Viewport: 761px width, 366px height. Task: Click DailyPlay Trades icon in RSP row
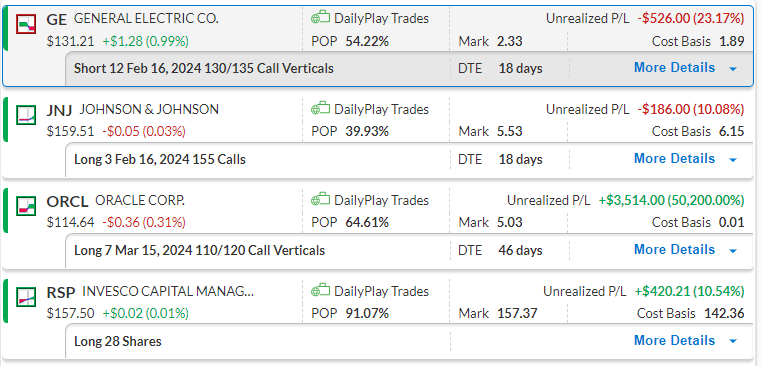(x=320, y=290)
